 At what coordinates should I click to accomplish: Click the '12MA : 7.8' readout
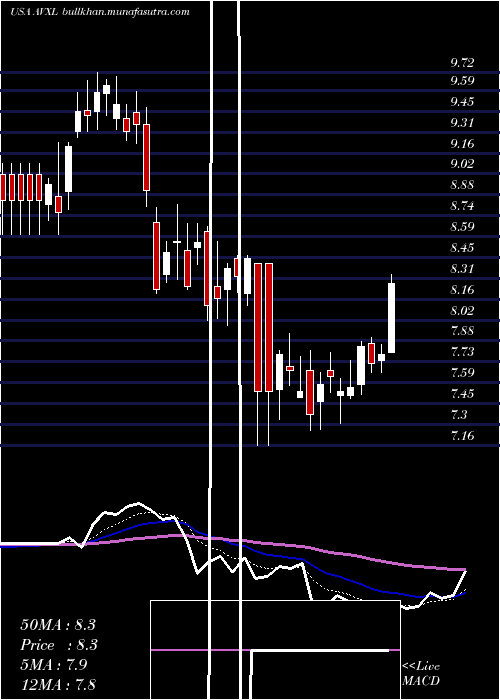[58, 684]
